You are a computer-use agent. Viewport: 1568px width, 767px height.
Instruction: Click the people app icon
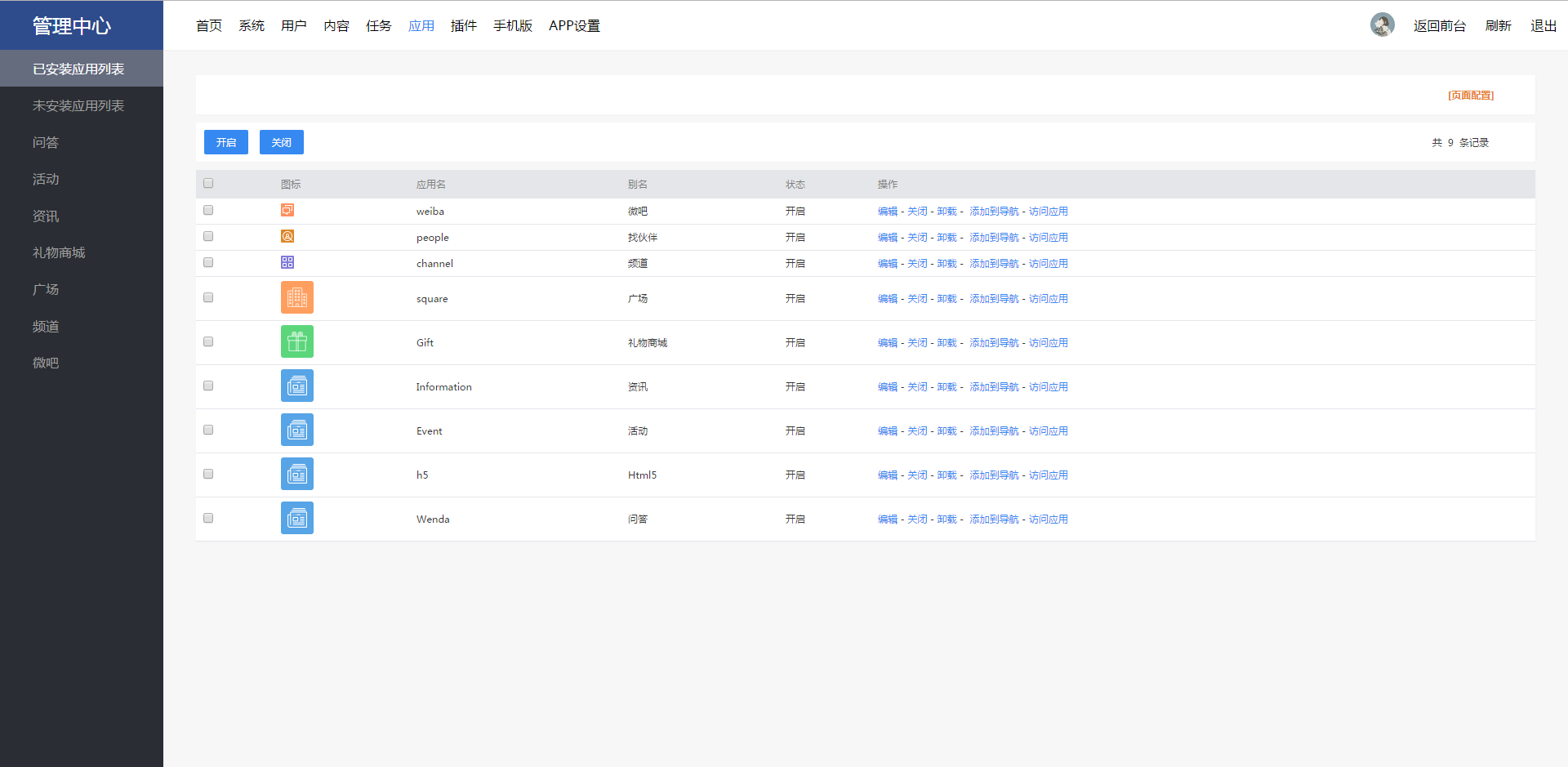coord(287,237)
